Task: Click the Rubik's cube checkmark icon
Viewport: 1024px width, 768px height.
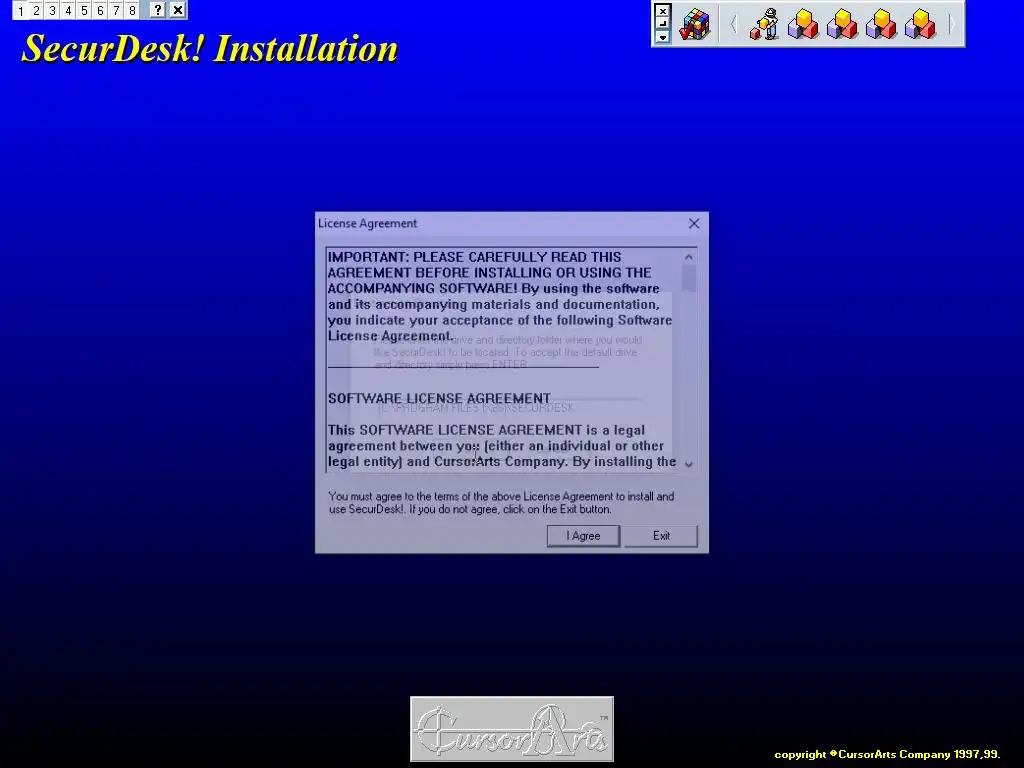Action: tap(694, 24)
